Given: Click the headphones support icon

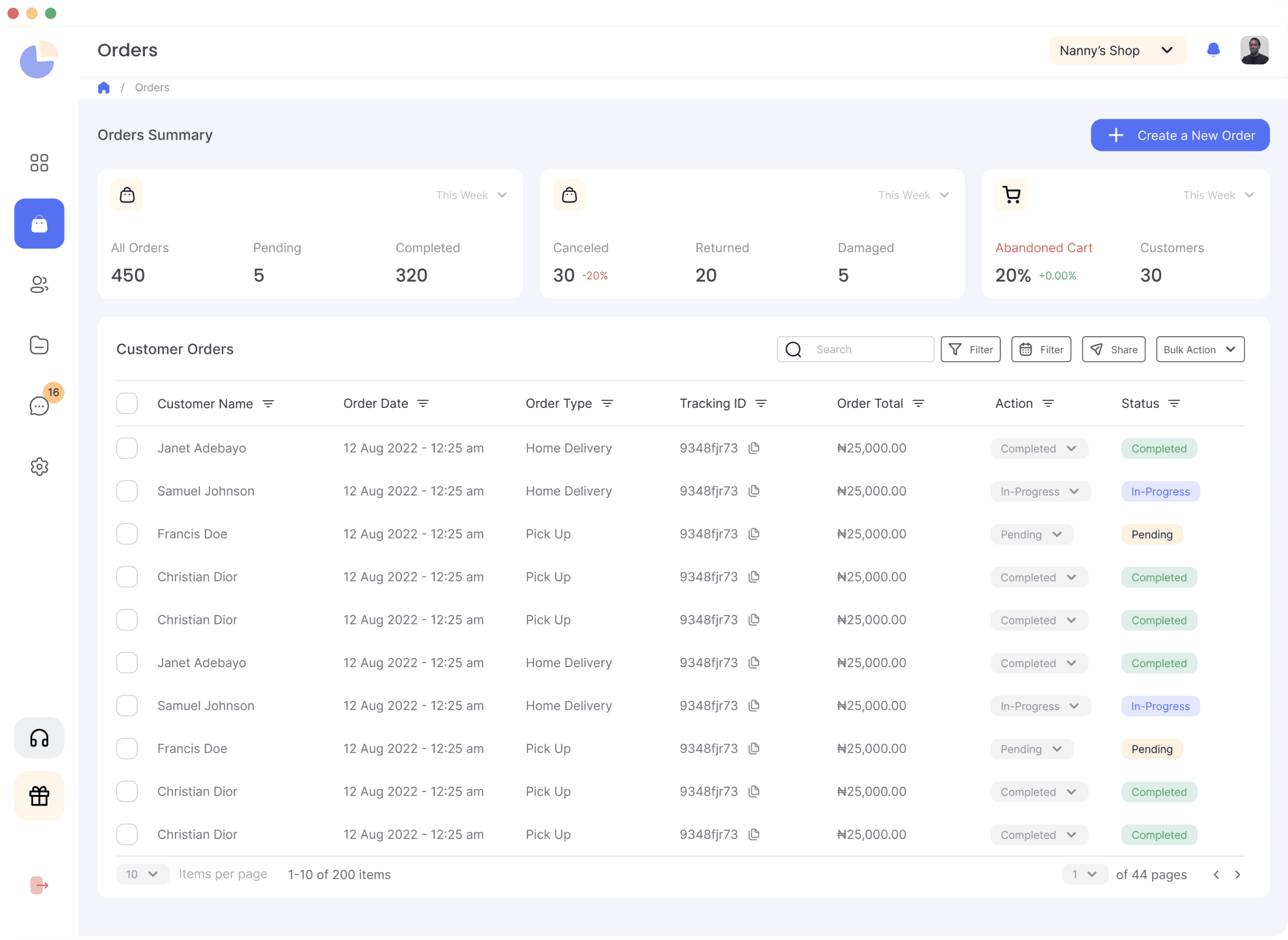Looking at the screenshot, I should tap(39, 738).
